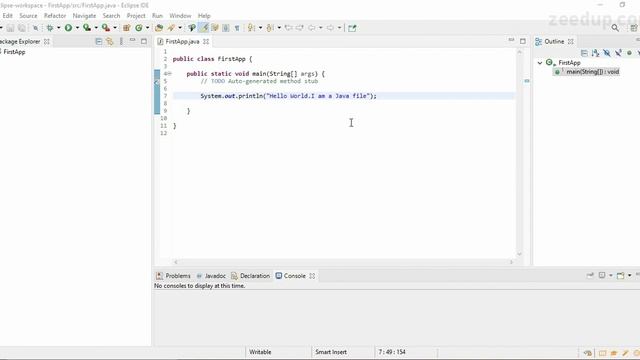Screen dimensions: 640x360
Task: Open the External Tools dropdown arrow
Action: click(x=115, y=28)
